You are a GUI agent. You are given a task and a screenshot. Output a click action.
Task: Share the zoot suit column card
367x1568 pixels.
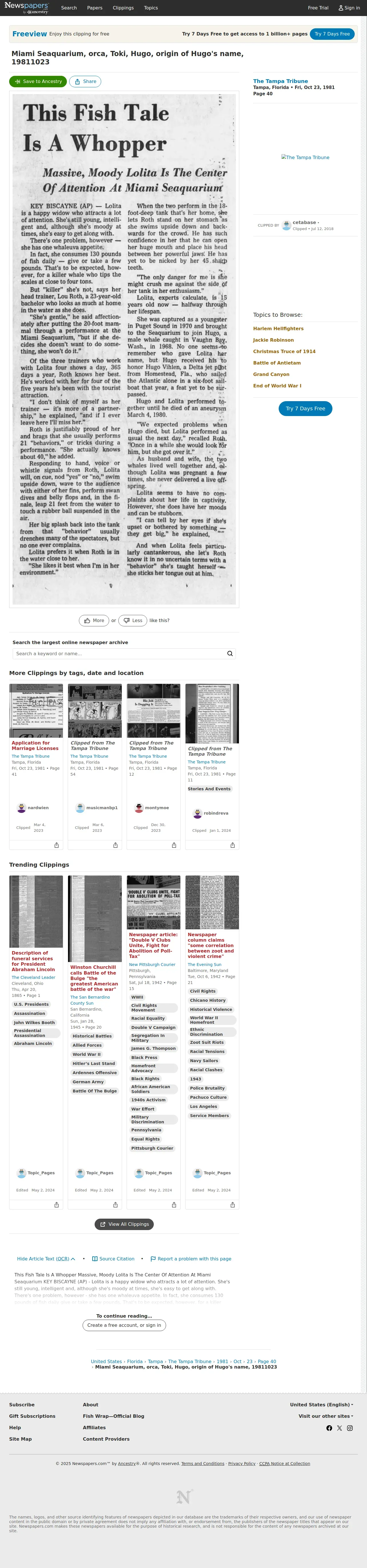233,1205
